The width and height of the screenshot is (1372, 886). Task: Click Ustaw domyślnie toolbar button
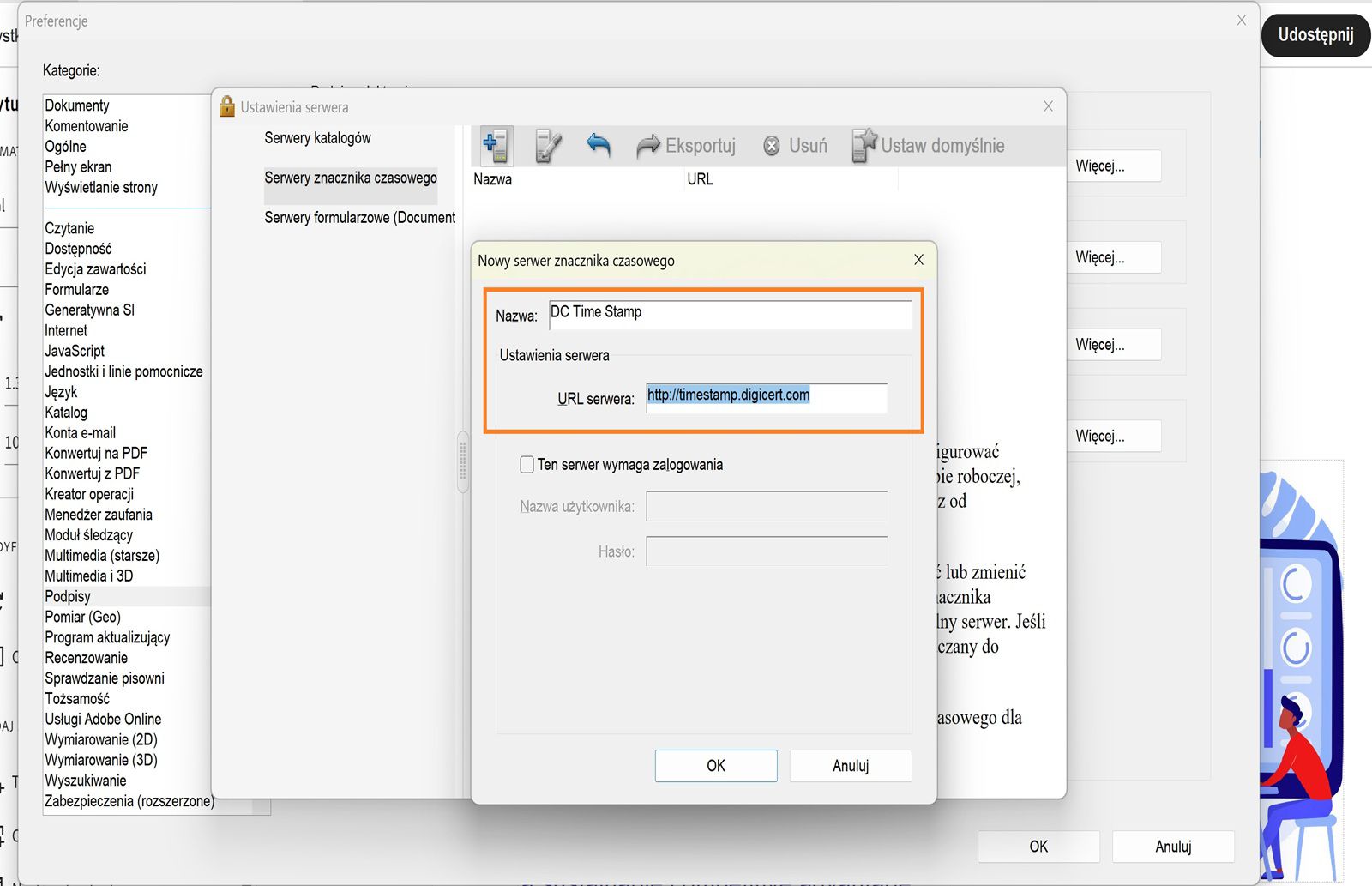(x=929, y=146)
